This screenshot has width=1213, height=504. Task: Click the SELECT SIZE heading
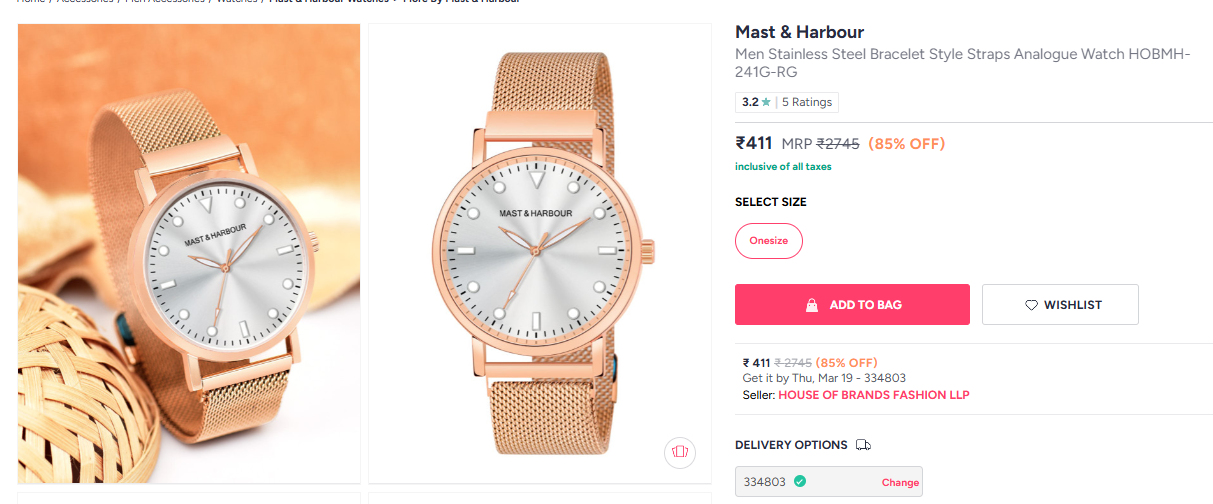(770, 202)
